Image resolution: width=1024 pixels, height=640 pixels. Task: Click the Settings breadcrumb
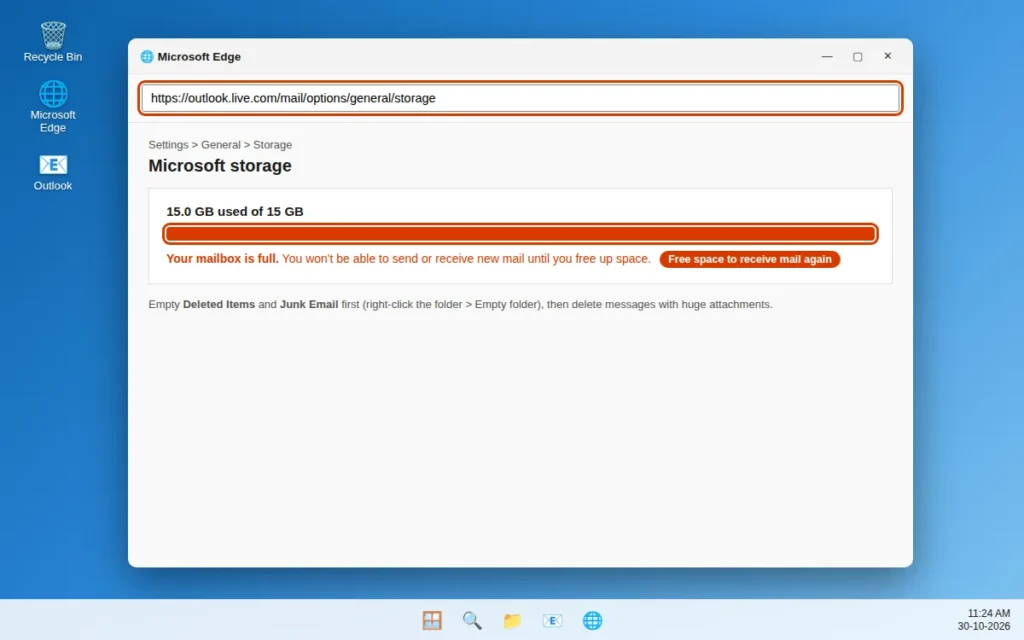pyautogui.click(x=168, y=144)
